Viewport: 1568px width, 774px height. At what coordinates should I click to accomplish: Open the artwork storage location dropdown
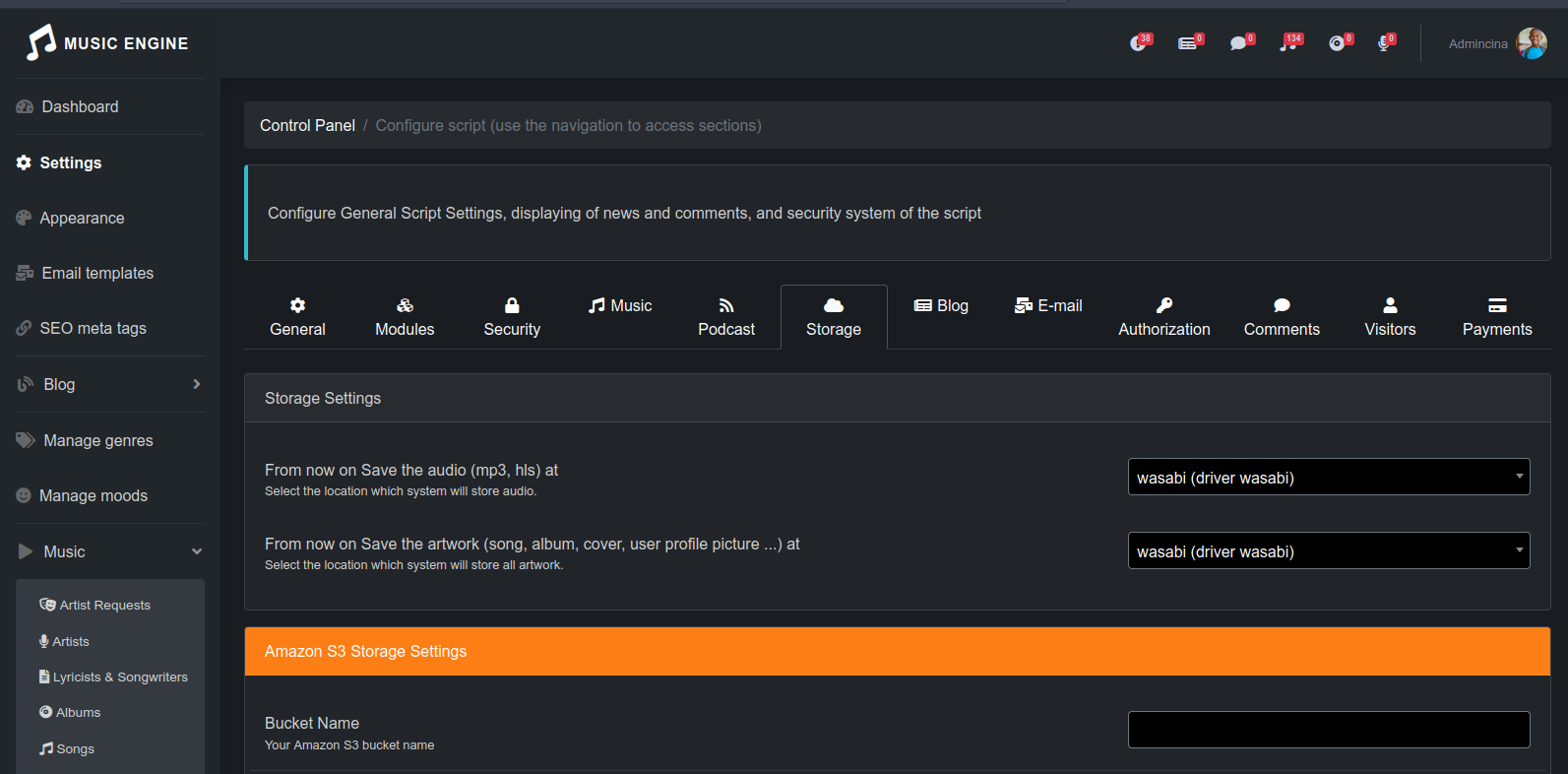point(1328,551)
